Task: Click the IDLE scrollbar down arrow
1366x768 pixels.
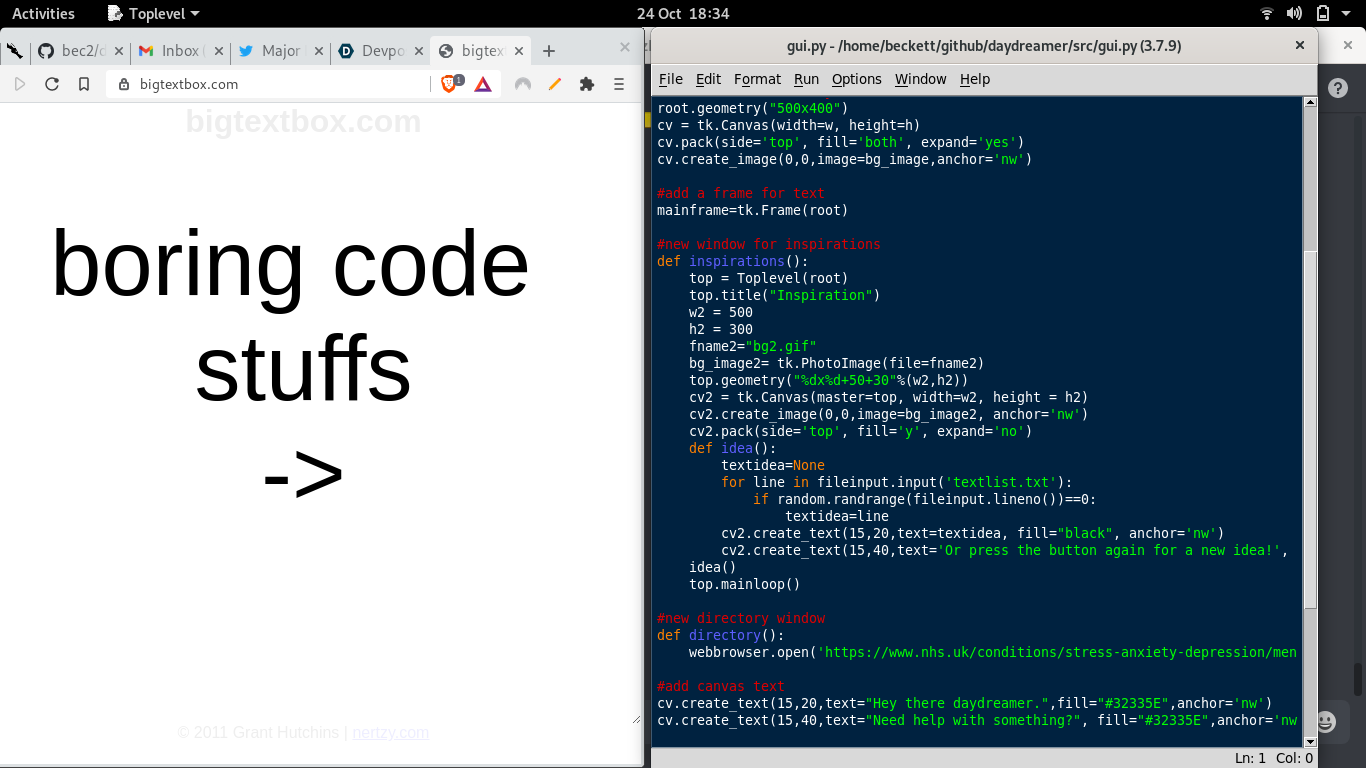Action: [1311, 740]
